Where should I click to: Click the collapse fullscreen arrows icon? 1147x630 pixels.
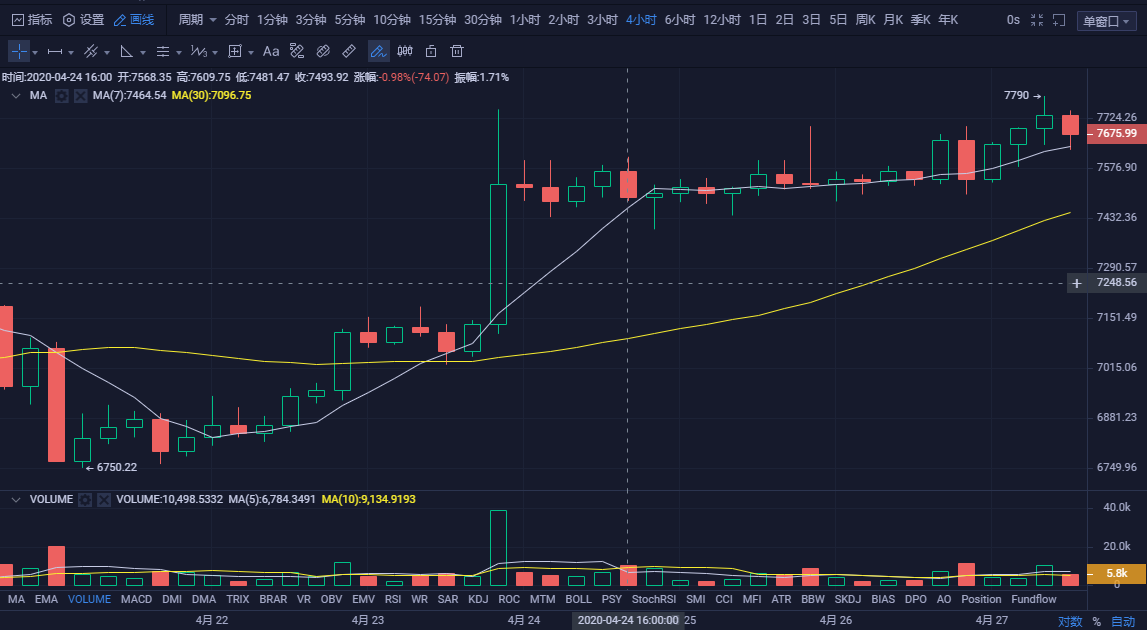1037,20
